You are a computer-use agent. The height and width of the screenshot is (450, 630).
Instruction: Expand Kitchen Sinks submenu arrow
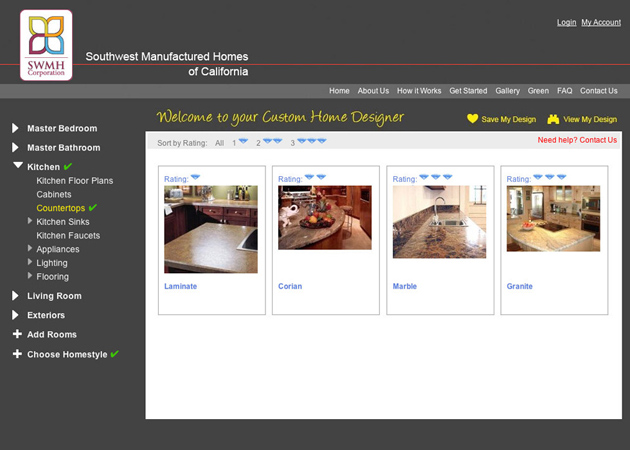click(x=30, y=221)
